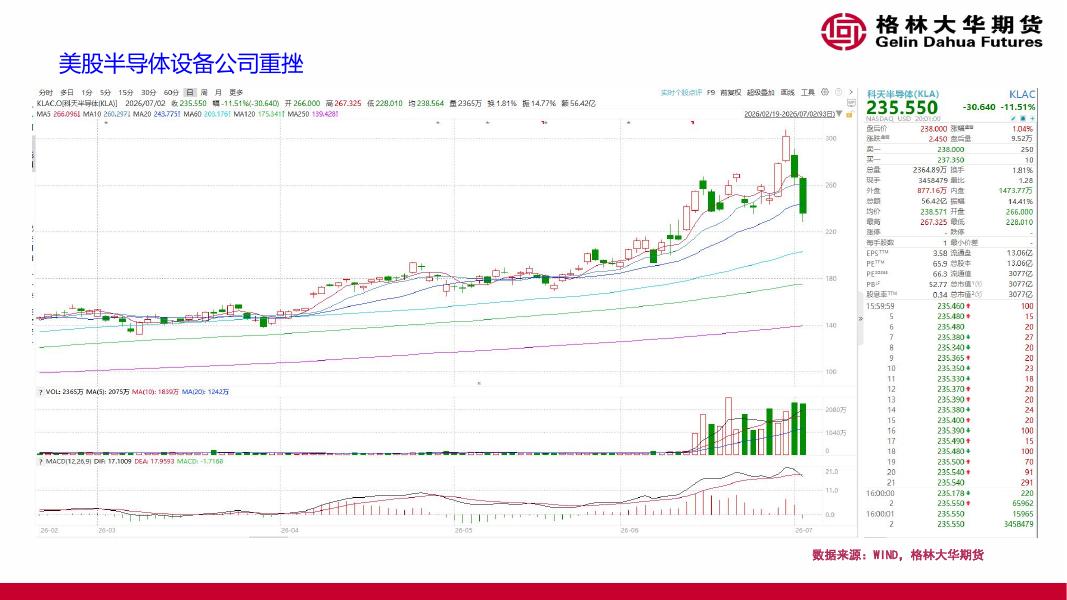This screenshot has height=600, width=1067.
Task: Collapse the quote side panel double-arrow
Action: coord(860,318)
